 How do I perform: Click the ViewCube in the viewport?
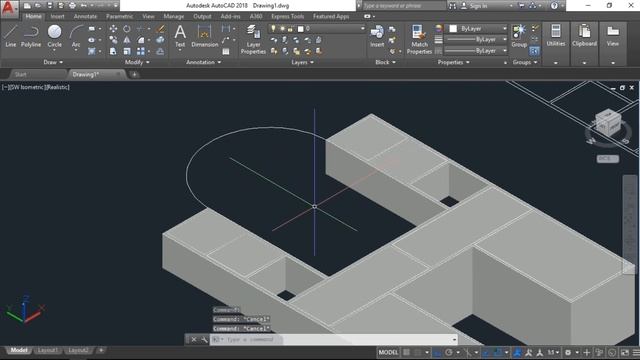[608, 122]
